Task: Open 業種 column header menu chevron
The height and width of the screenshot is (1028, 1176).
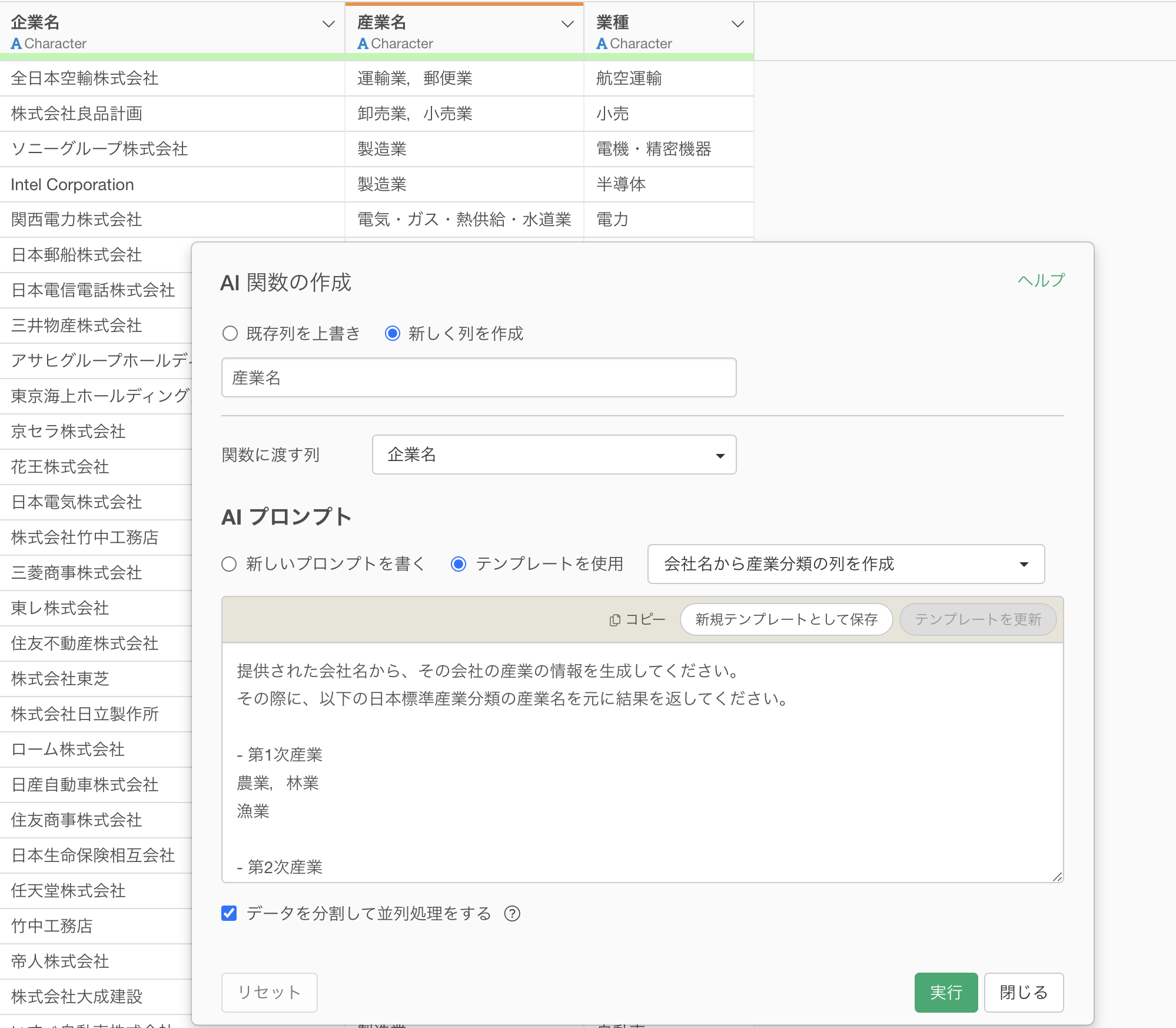Action: 738,24
